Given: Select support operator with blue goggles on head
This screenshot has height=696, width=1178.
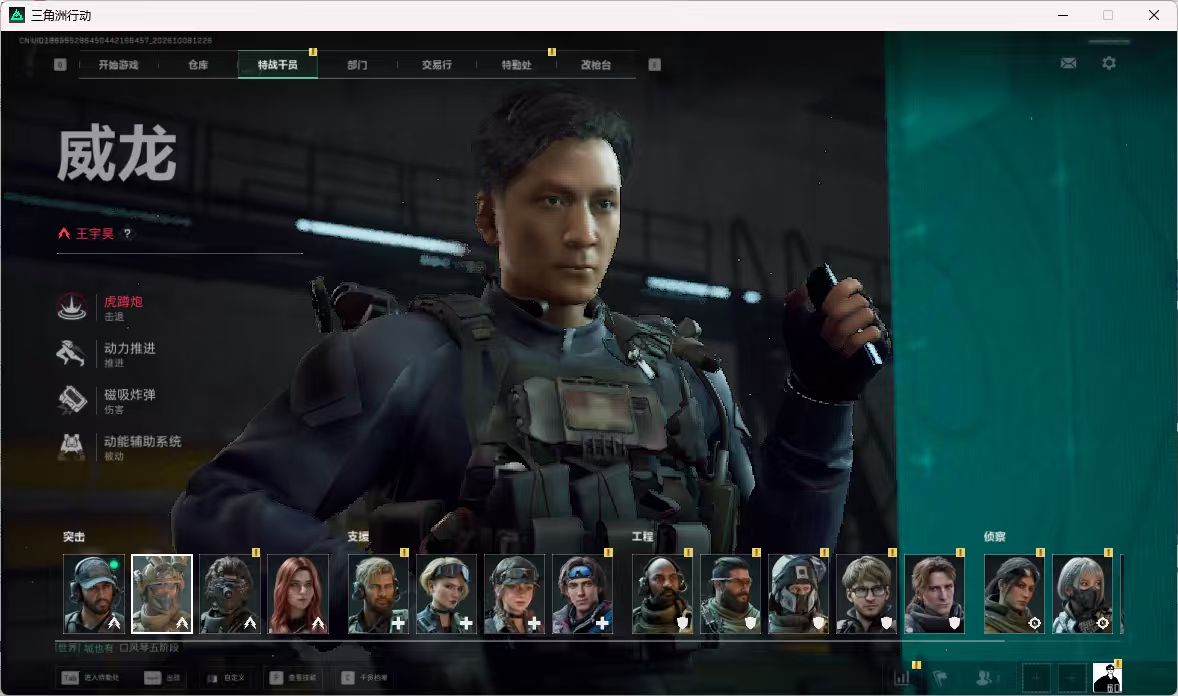Looking at the screenshot, I should [x=582, y=594].
